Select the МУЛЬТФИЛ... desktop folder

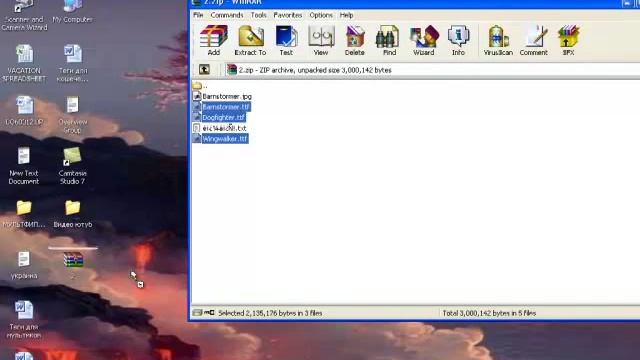click(x=24, y=213)
